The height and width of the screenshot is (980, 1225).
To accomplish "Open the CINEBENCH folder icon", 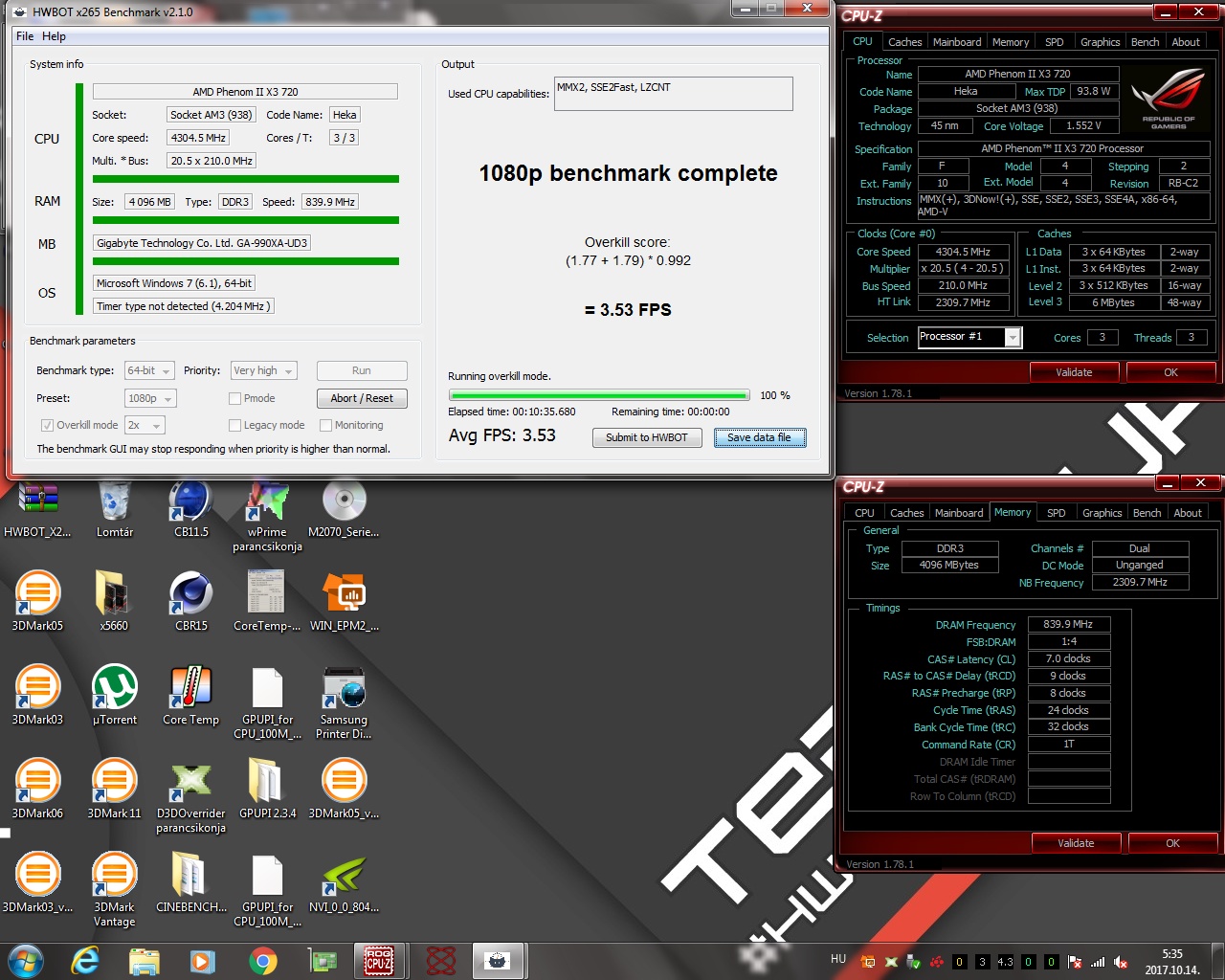I will click(x=191, y=882).
